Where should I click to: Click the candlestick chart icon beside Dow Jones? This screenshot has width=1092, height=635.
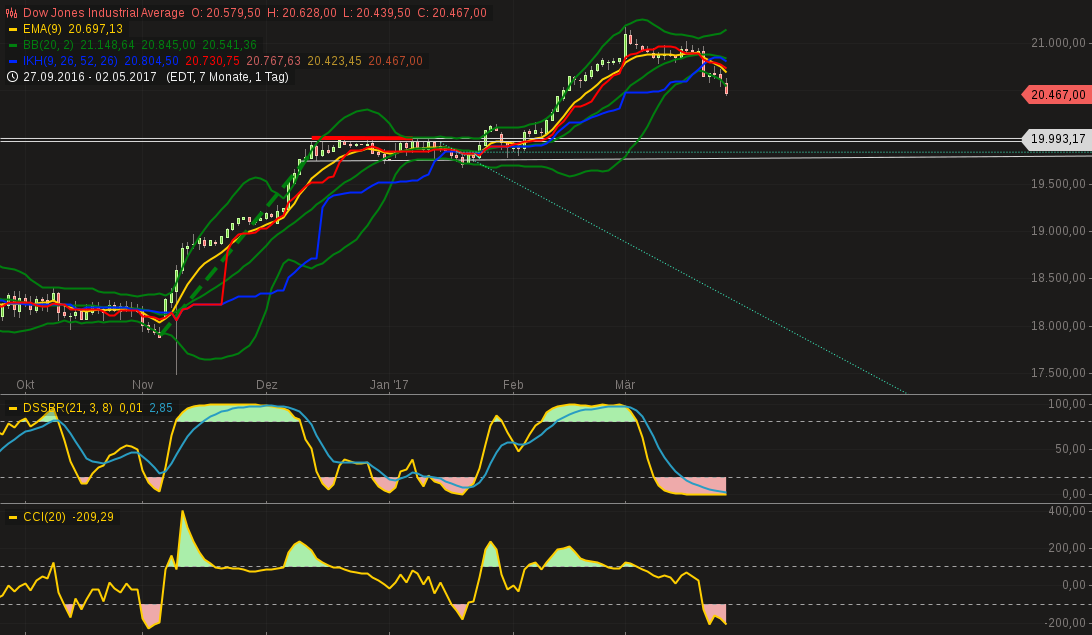tap(11, 13)
